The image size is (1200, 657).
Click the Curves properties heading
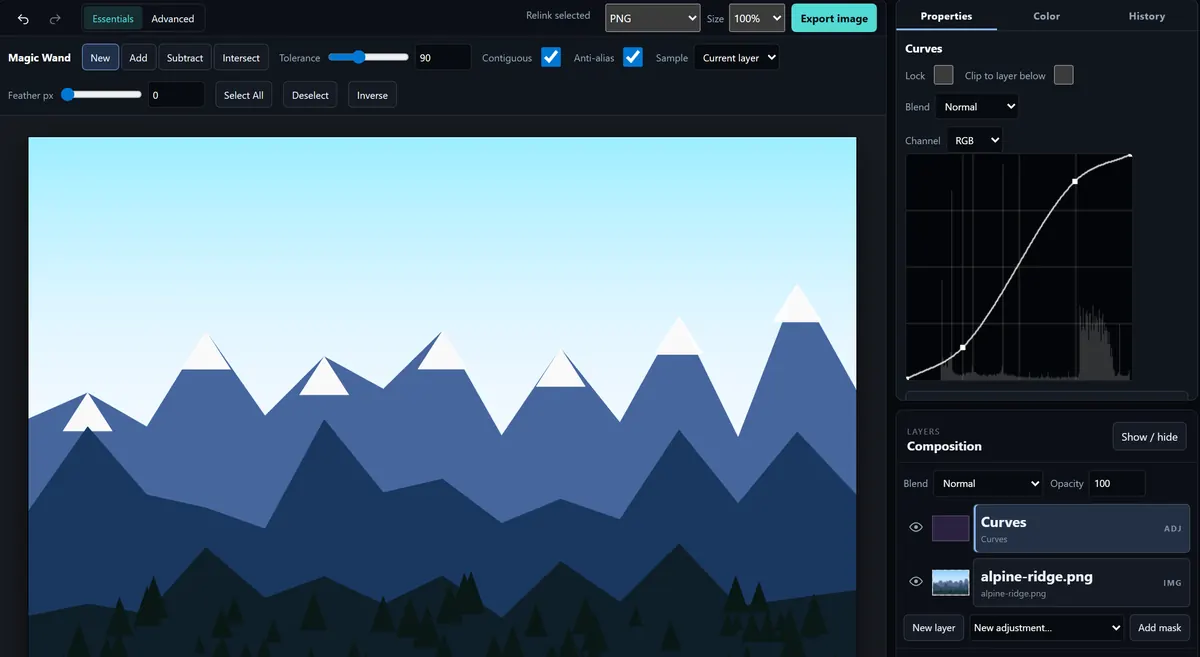(923, 48)
